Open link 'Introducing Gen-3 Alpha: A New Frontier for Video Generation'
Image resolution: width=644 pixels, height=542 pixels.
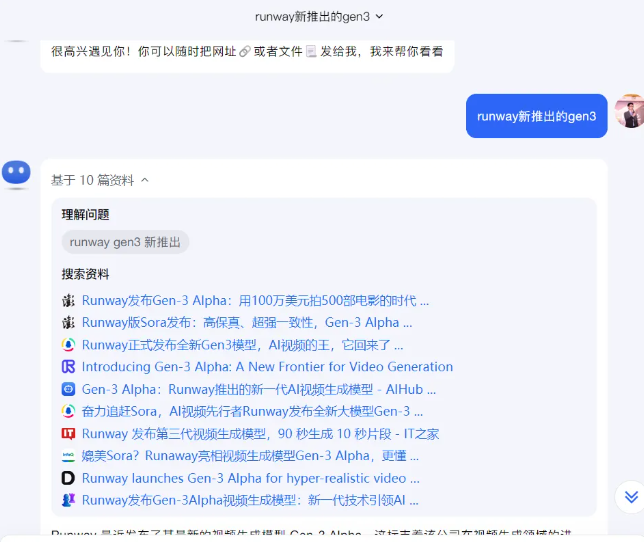click(267, 367)
